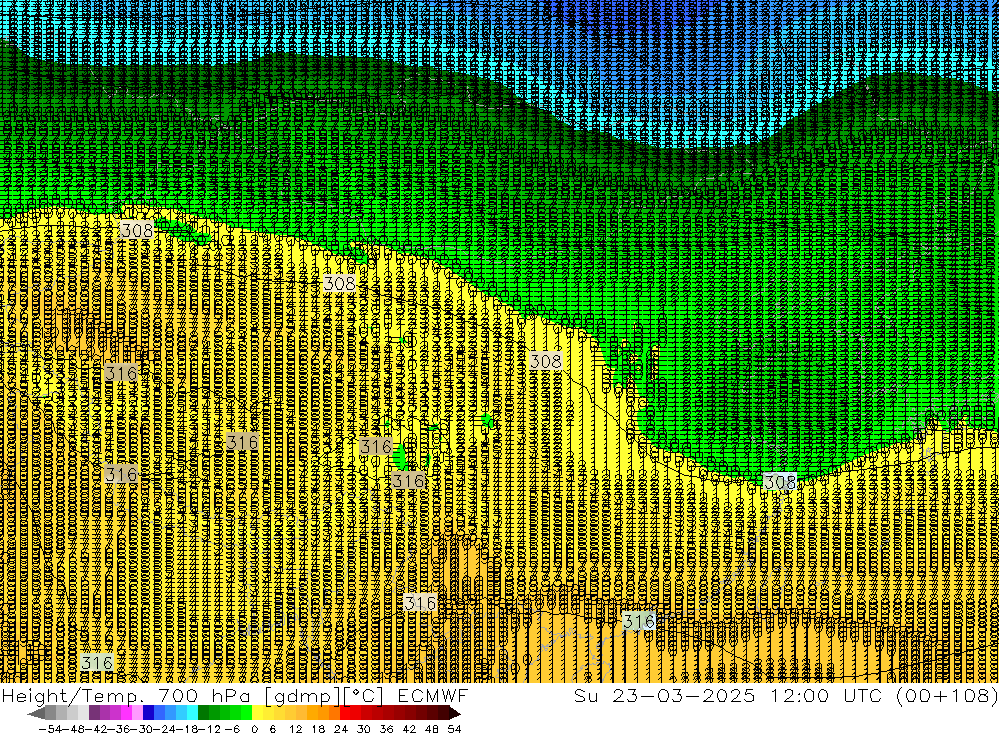This screenshot has height=733, width=1000.
Task: Click the "ECMWF" model label
Action: click(x=433, y=695)
